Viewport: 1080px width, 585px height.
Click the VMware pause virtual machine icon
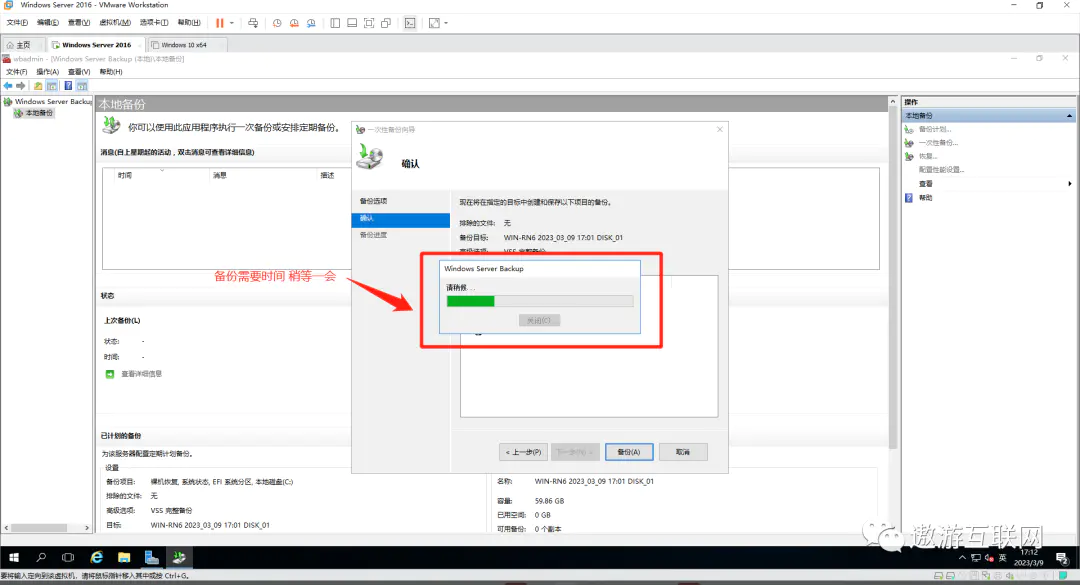coord(220,23)
